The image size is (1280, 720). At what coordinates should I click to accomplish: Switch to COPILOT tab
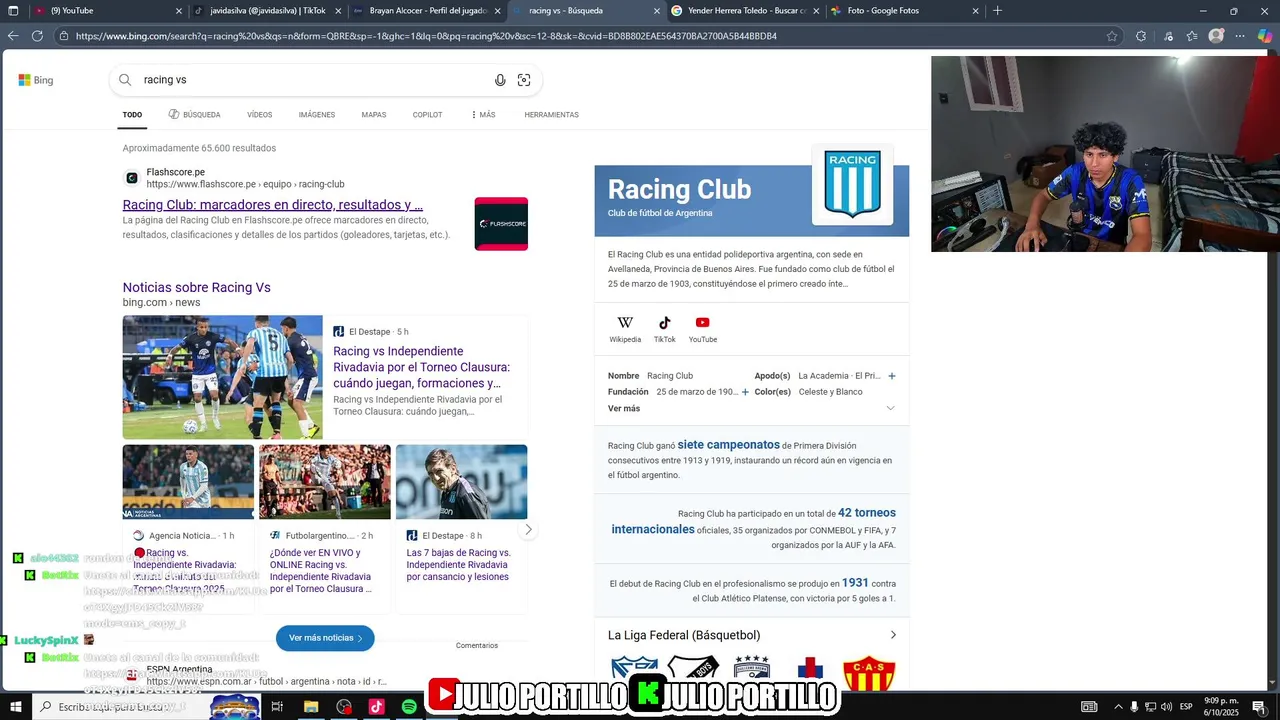pyautogui.click(x=427, y=115)
